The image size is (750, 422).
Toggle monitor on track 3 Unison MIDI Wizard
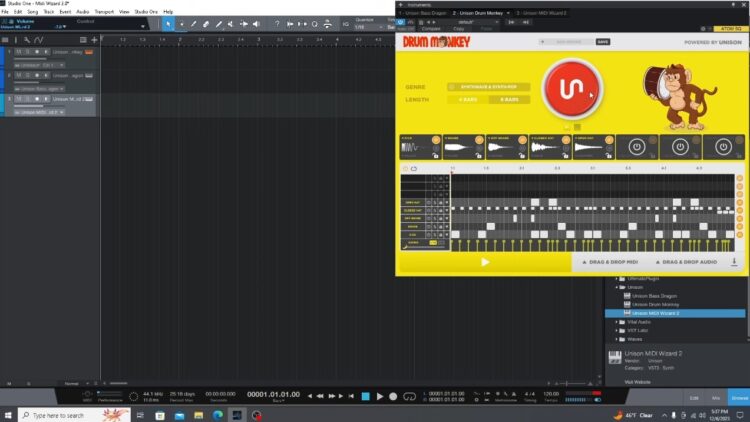coord(46,99)
